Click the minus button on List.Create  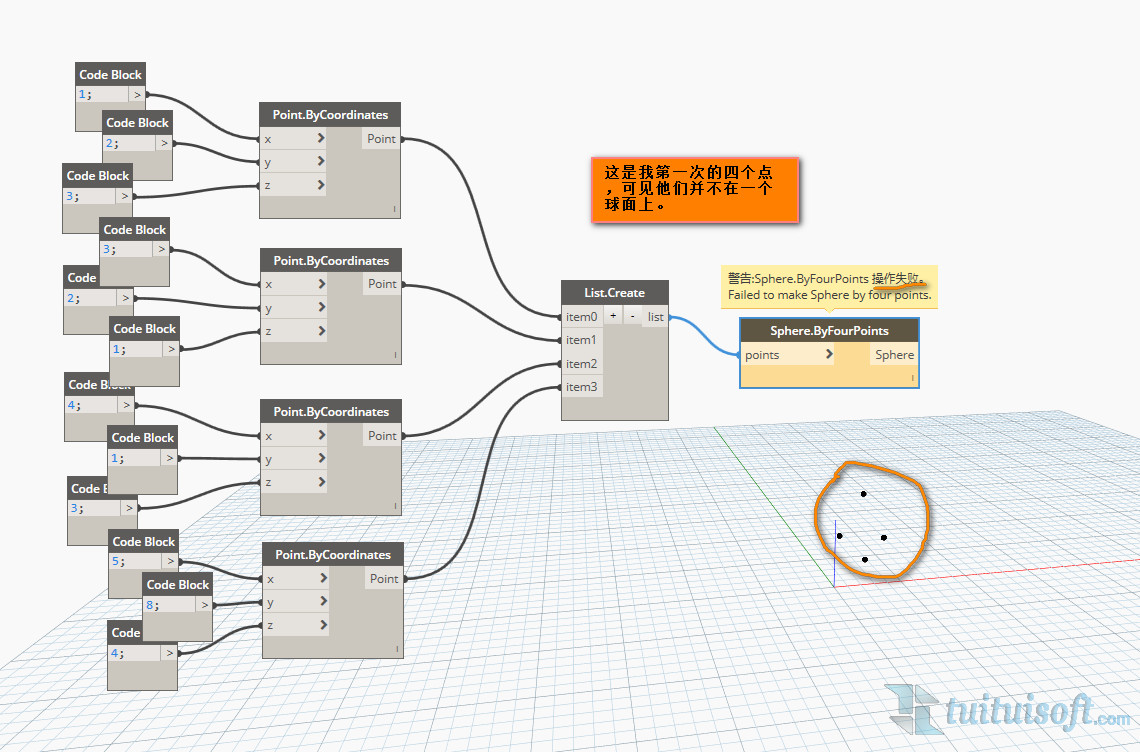pyautogui.click(x=632, y=316)
